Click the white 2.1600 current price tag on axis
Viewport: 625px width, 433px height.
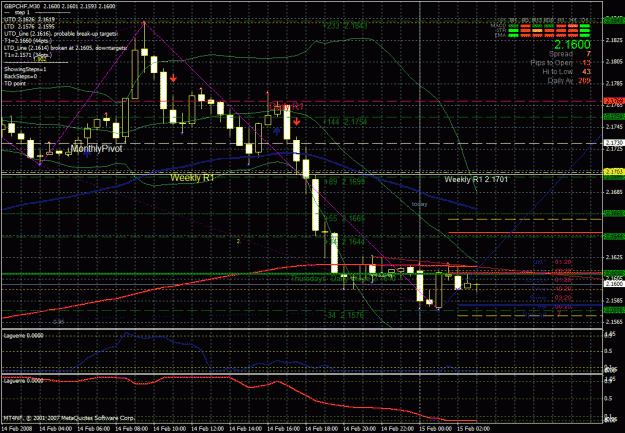[x=614, y=283]
